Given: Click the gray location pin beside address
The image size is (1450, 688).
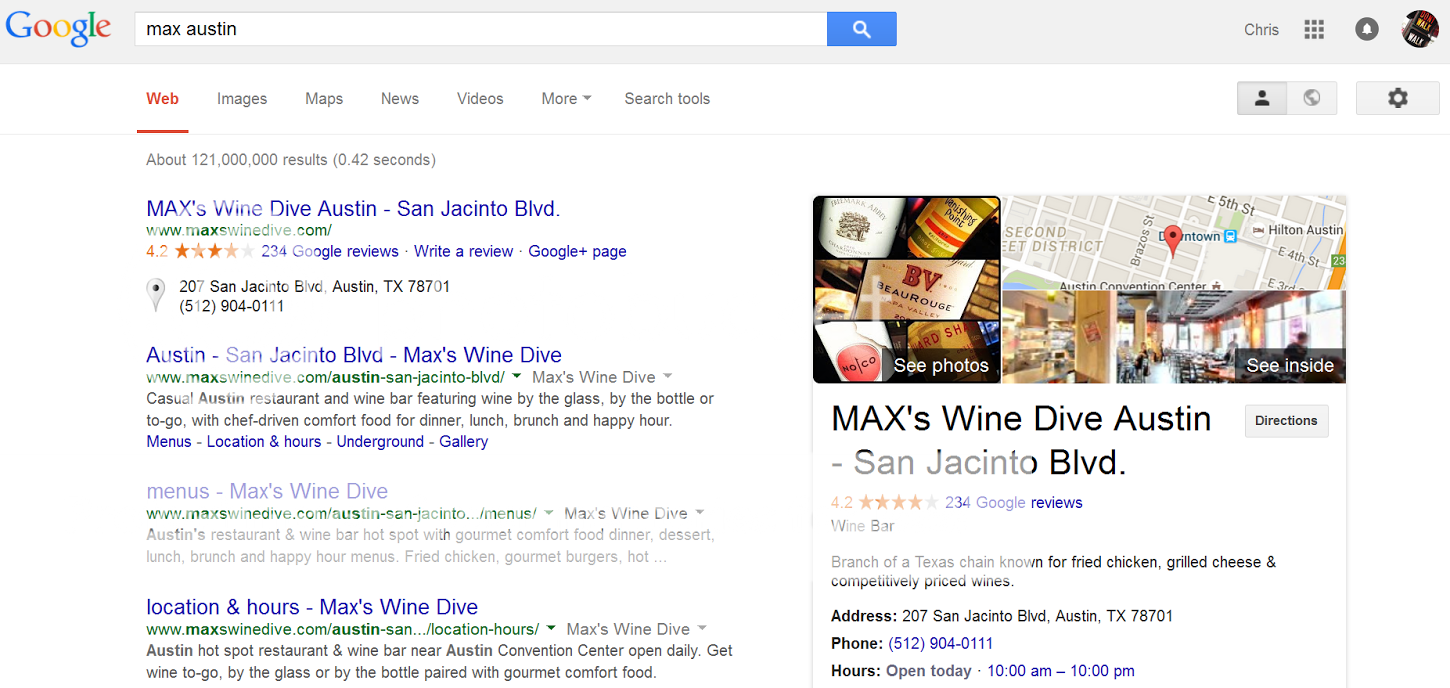Looking at the screenshot, I should coord(156,295).
